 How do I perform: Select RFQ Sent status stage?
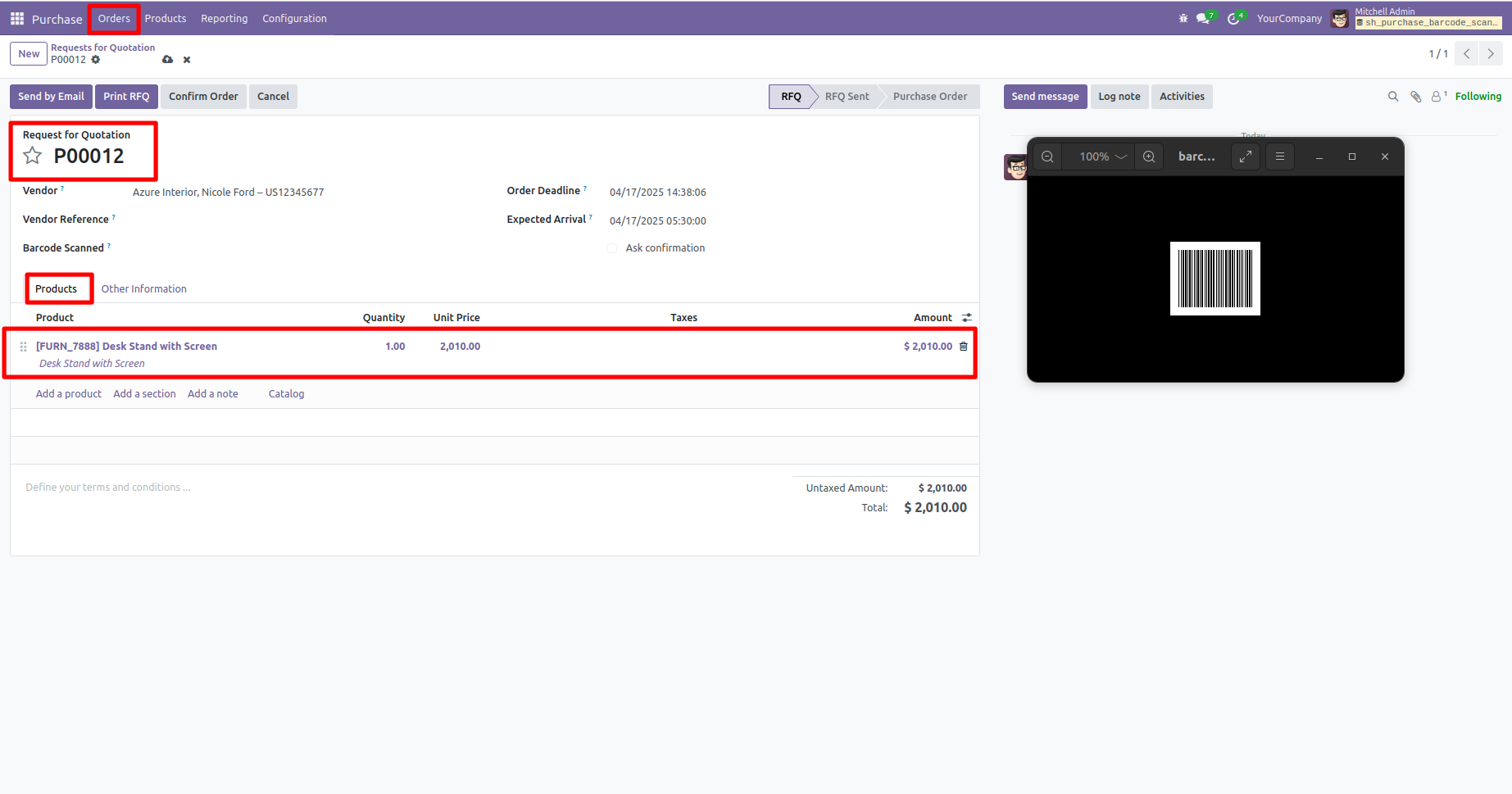click(x=847, y=97)
